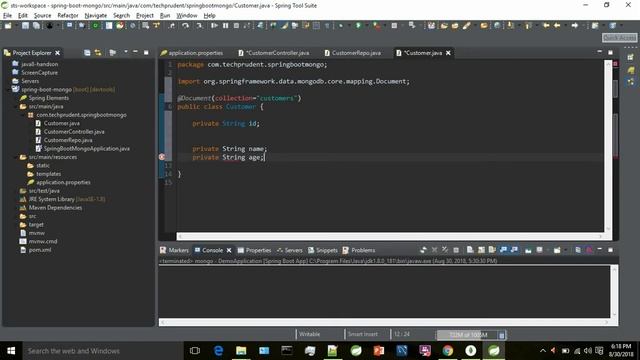This screenshot has height=360, width=640.
Task: Click the Save icon in main toolbar
Action: click(x=25, y=26)
